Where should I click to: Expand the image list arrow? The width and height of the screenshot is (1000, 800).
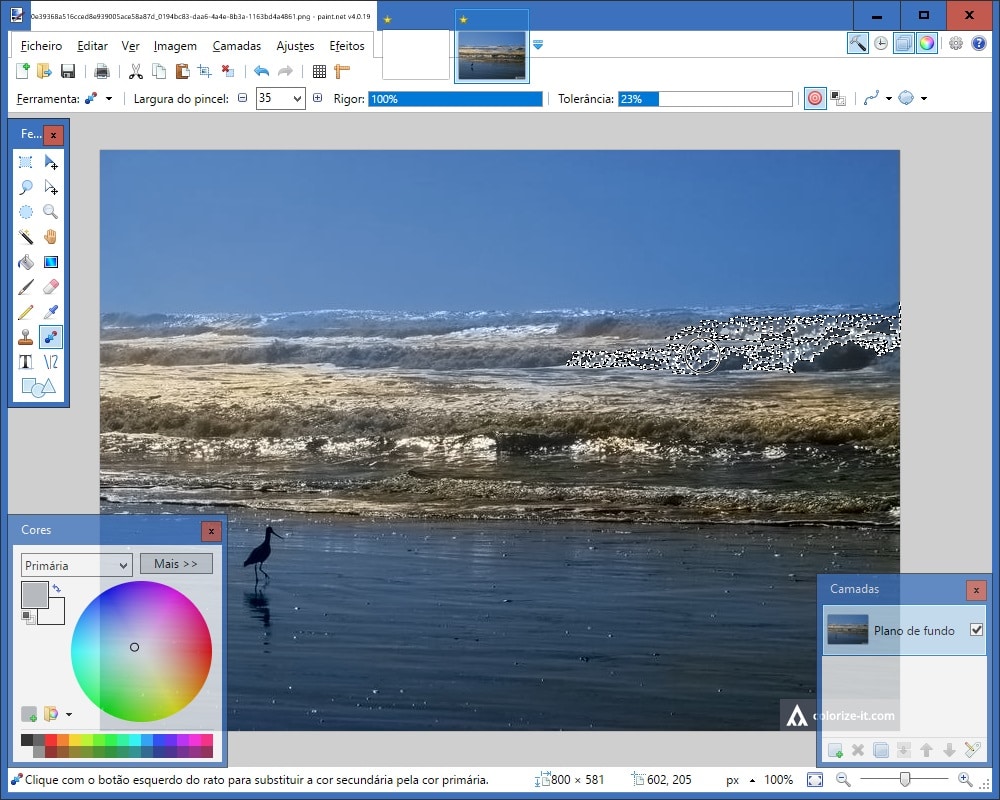click(538, 45)
